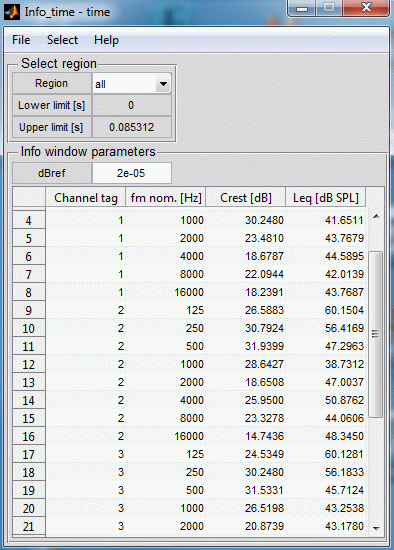Click Crest cell 31.5331

coord(246,490)
